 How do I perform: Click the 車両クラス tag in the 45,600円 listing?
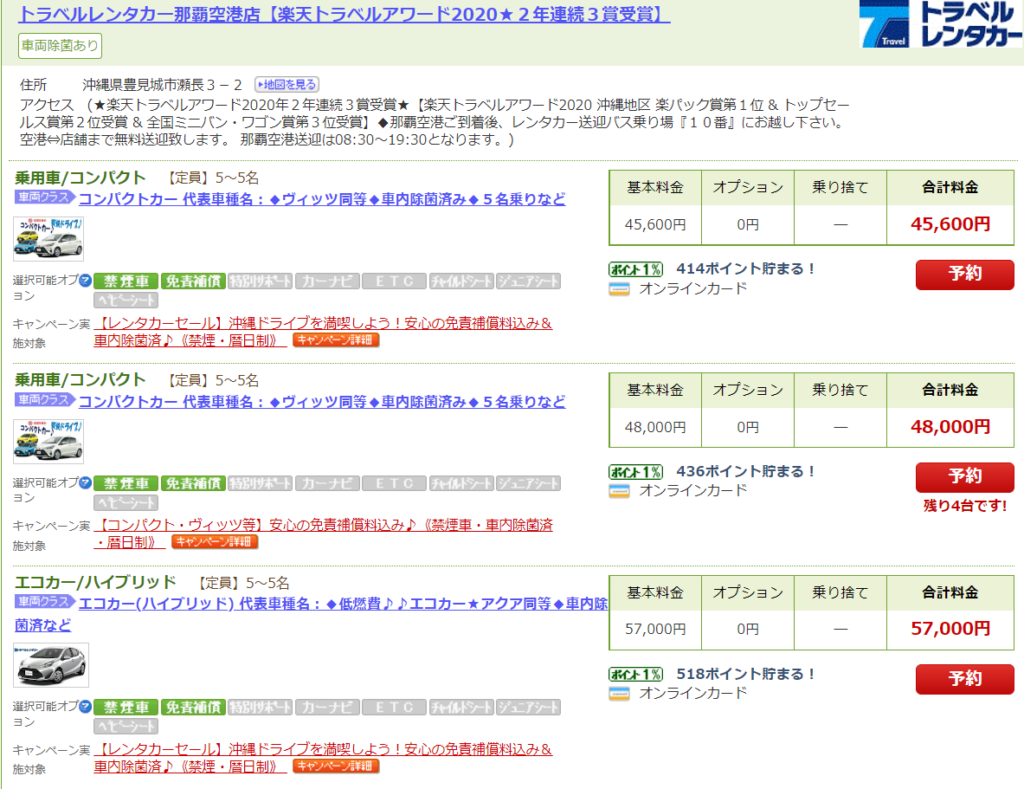tap(44, 197)
